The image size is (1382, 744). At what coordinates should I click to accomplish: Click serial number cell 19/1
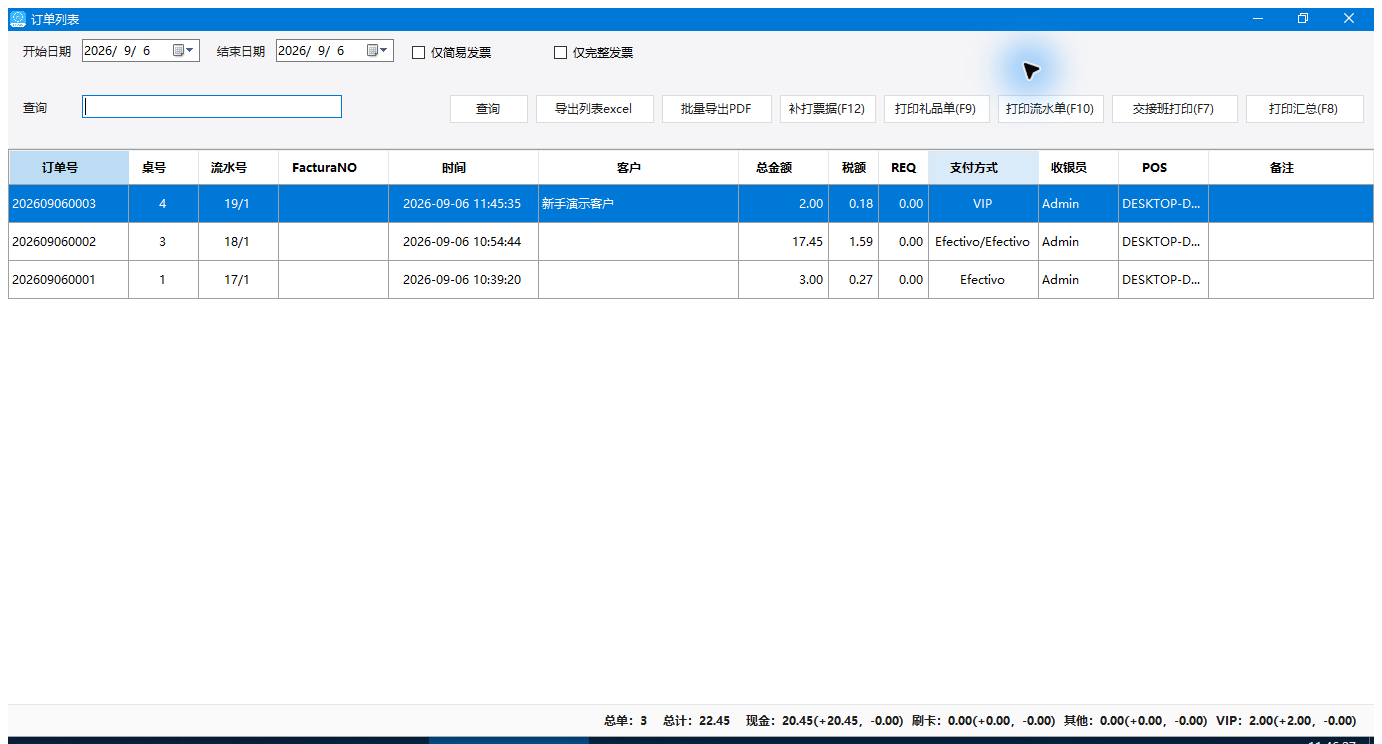(237, 204)
